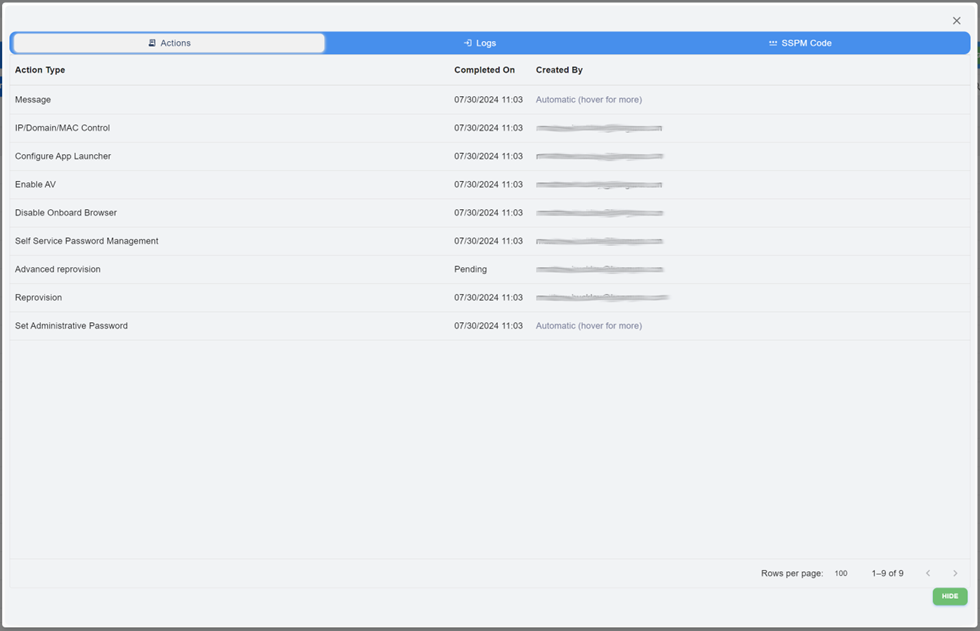Screen dimensions: 980x631
Task: Switch to the Logs tab
Action: 480,43
